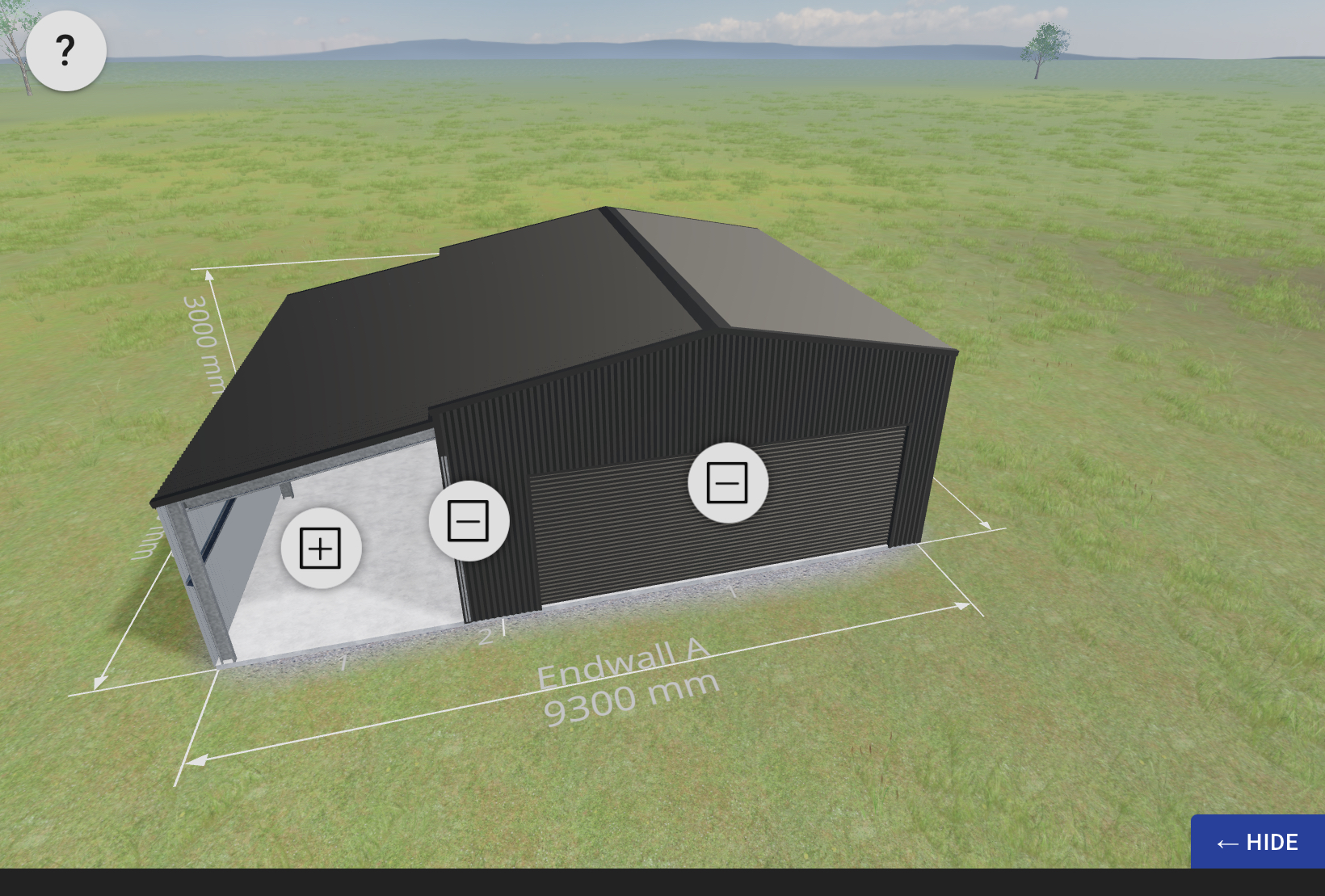Open the help question mark button
Screen dimensions: 1325x896
(x=66, y=51)
